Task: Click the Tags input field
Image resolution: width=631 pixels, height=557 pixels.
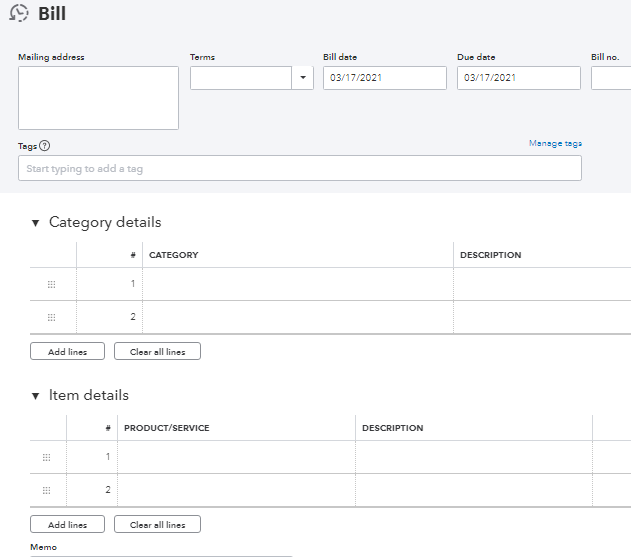Action: coord(299,169)
